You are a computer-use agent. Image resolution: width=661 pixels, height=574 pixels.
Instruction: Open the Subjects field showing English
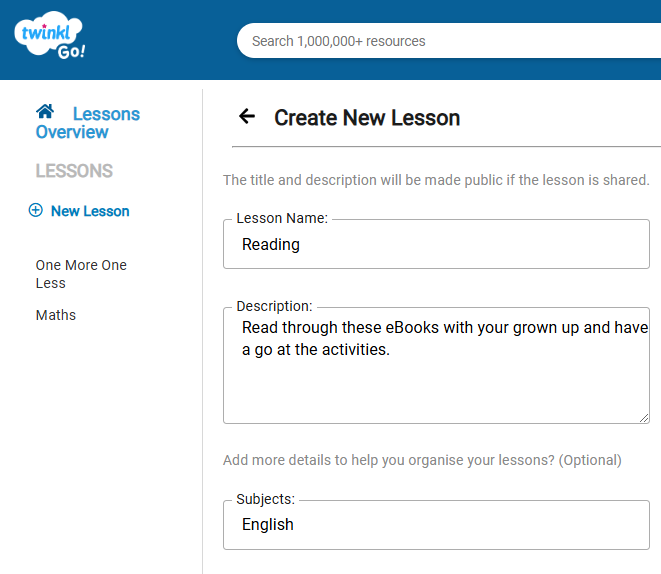tap(436, 525)
